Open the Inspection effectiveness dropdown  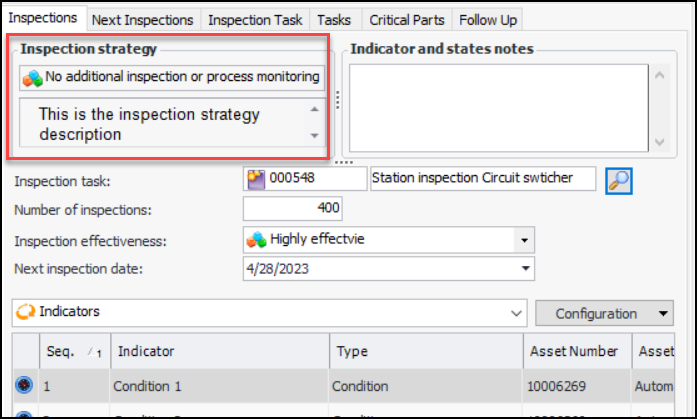(524, 240)
